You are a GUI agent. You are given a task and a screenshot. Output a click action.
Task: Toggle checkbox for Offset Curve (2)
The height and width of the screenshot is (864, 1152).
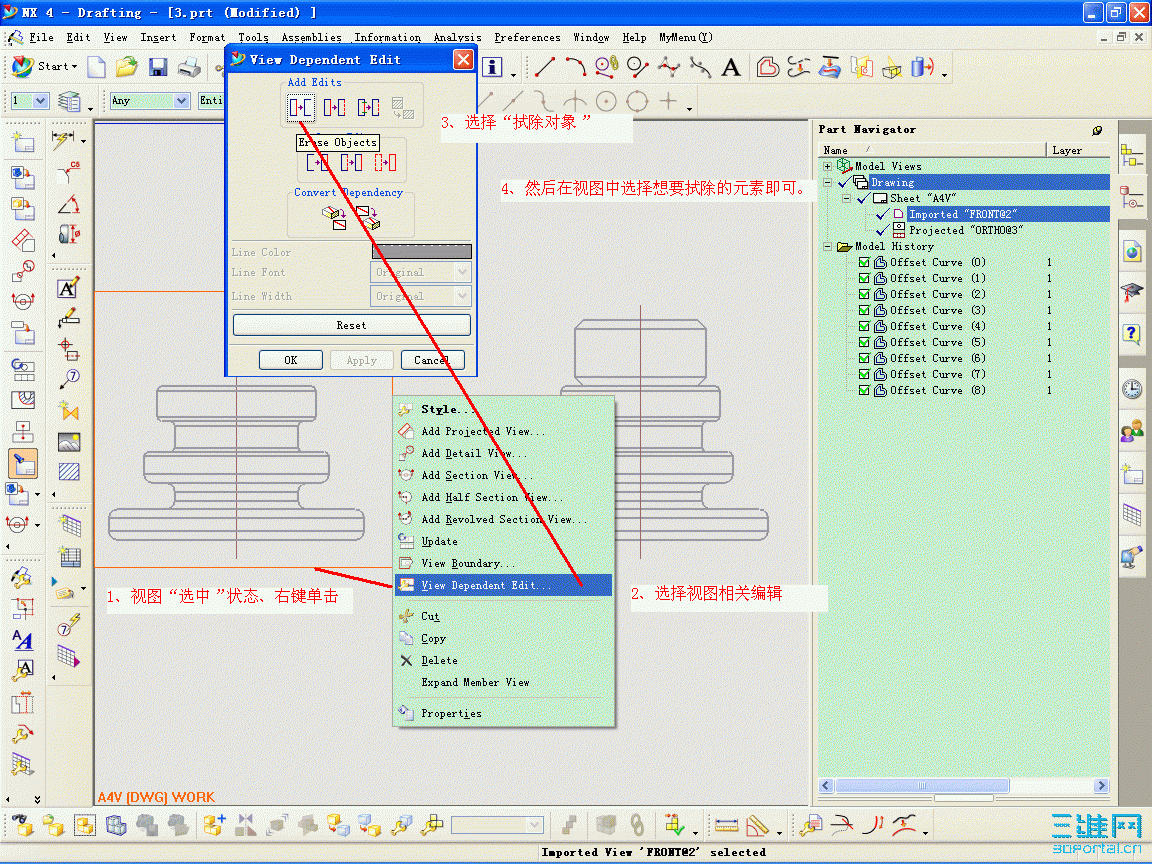click(864, 295)
